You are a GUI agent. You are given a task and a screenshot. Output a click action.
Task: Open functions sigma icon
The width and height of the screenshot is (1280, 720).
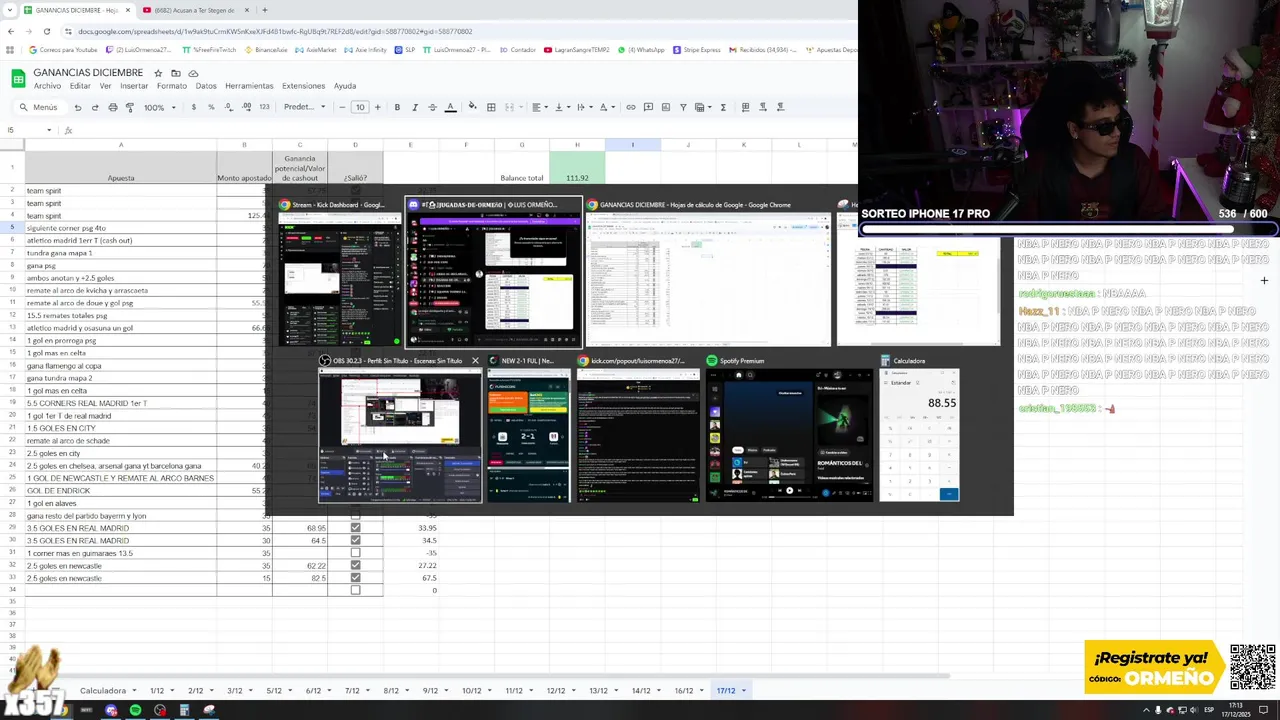[723, 107]
